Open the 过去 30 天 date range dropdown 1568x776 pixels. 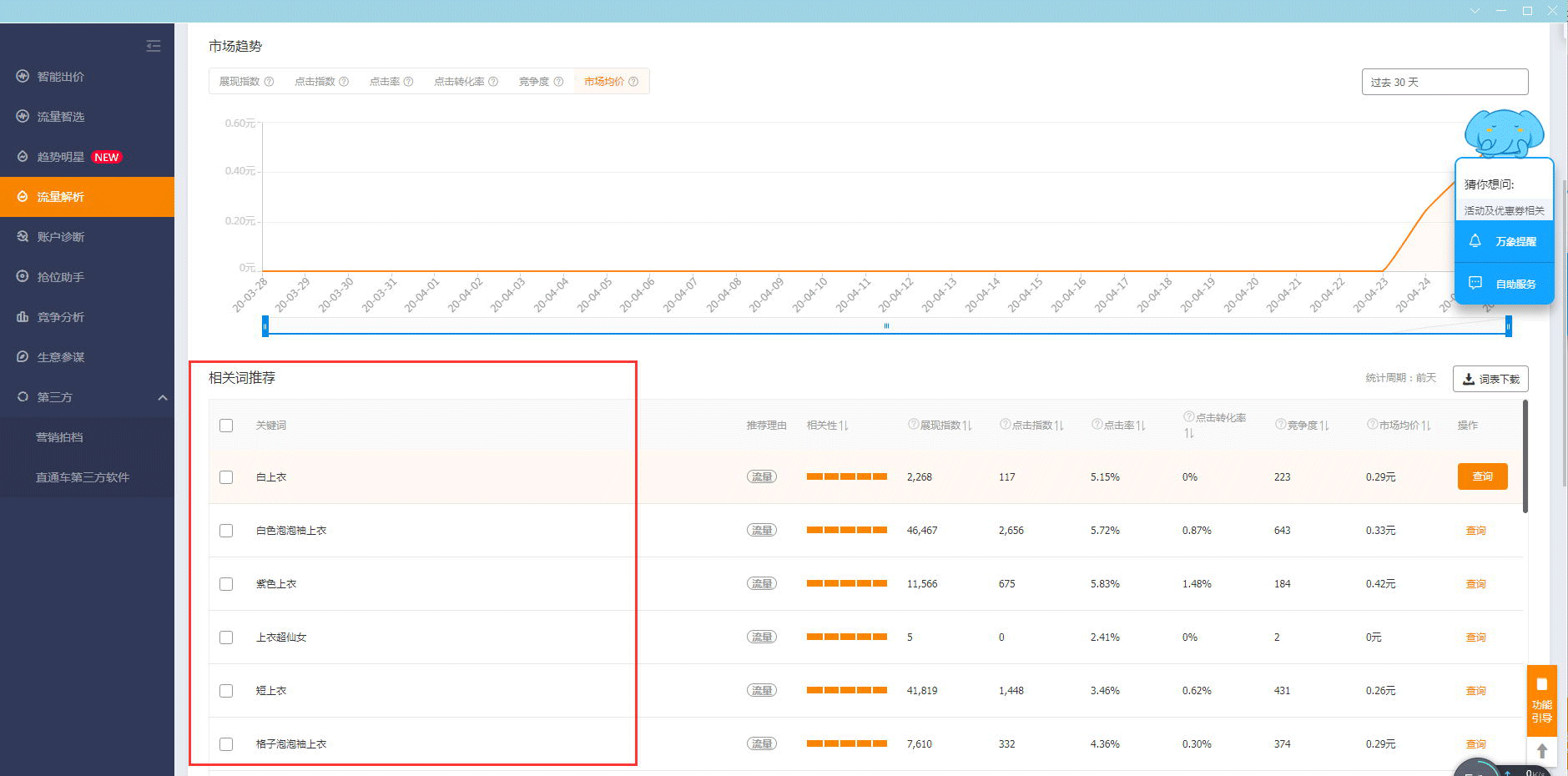pos(1444,82)
